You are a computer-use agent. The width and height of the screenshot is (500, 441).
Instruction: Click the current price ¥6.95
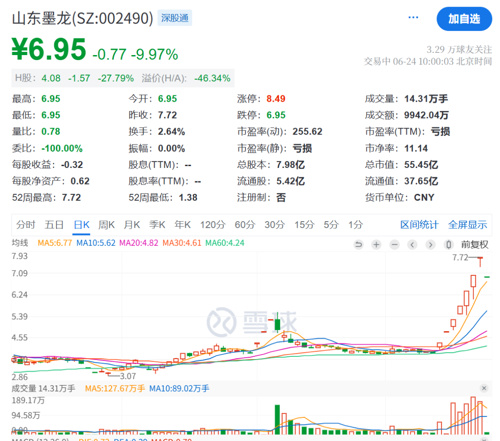click(49, 49)
